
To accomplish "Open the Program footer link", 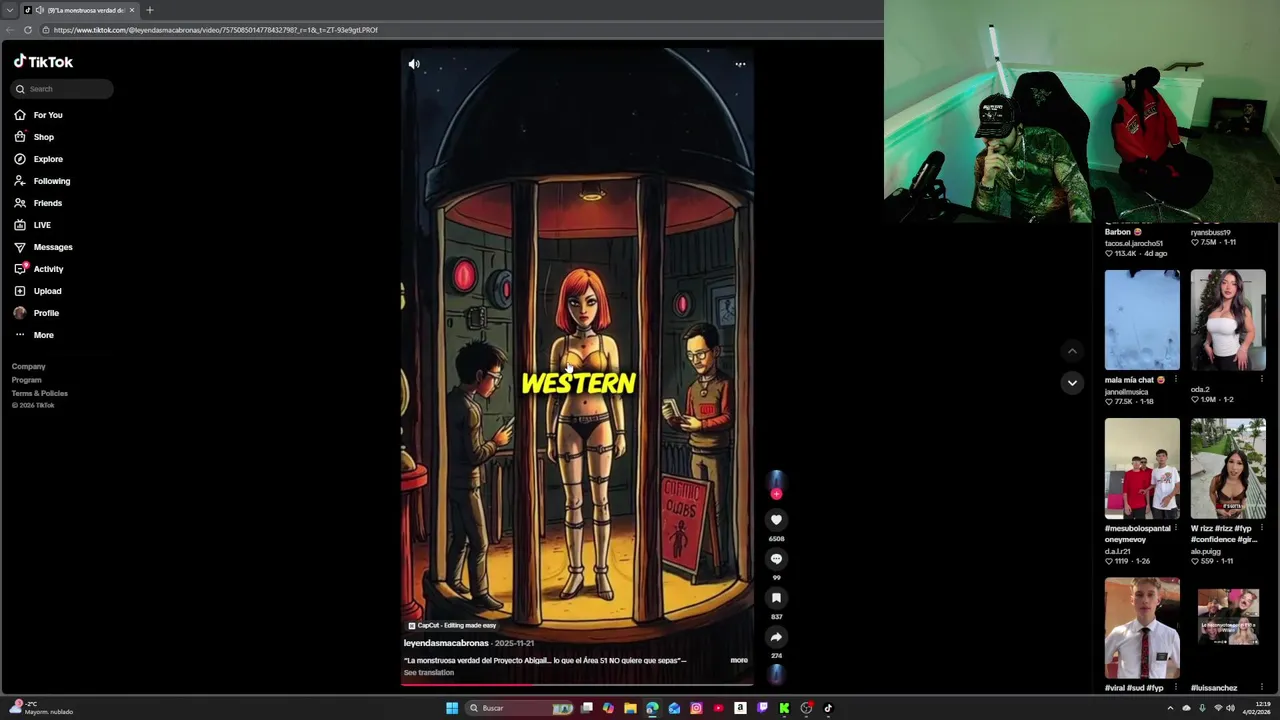I will point(26,380).
